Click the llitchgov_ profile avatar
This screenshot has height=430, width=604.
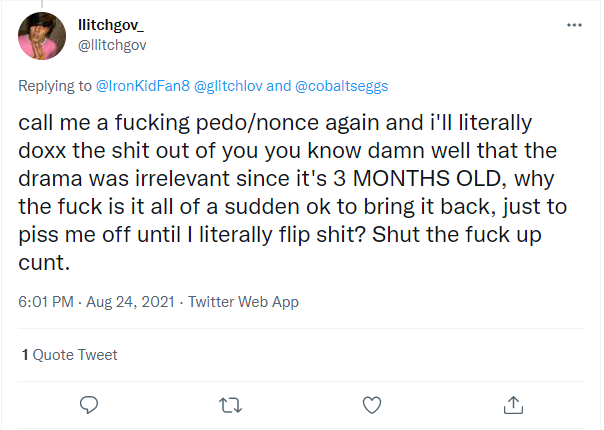coord(43,37)
